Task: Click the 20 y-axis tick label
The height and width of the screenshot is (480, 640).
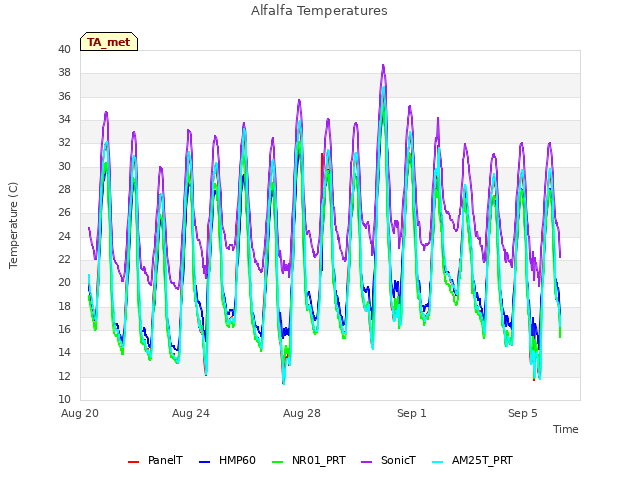Action: tap(64, 283)
